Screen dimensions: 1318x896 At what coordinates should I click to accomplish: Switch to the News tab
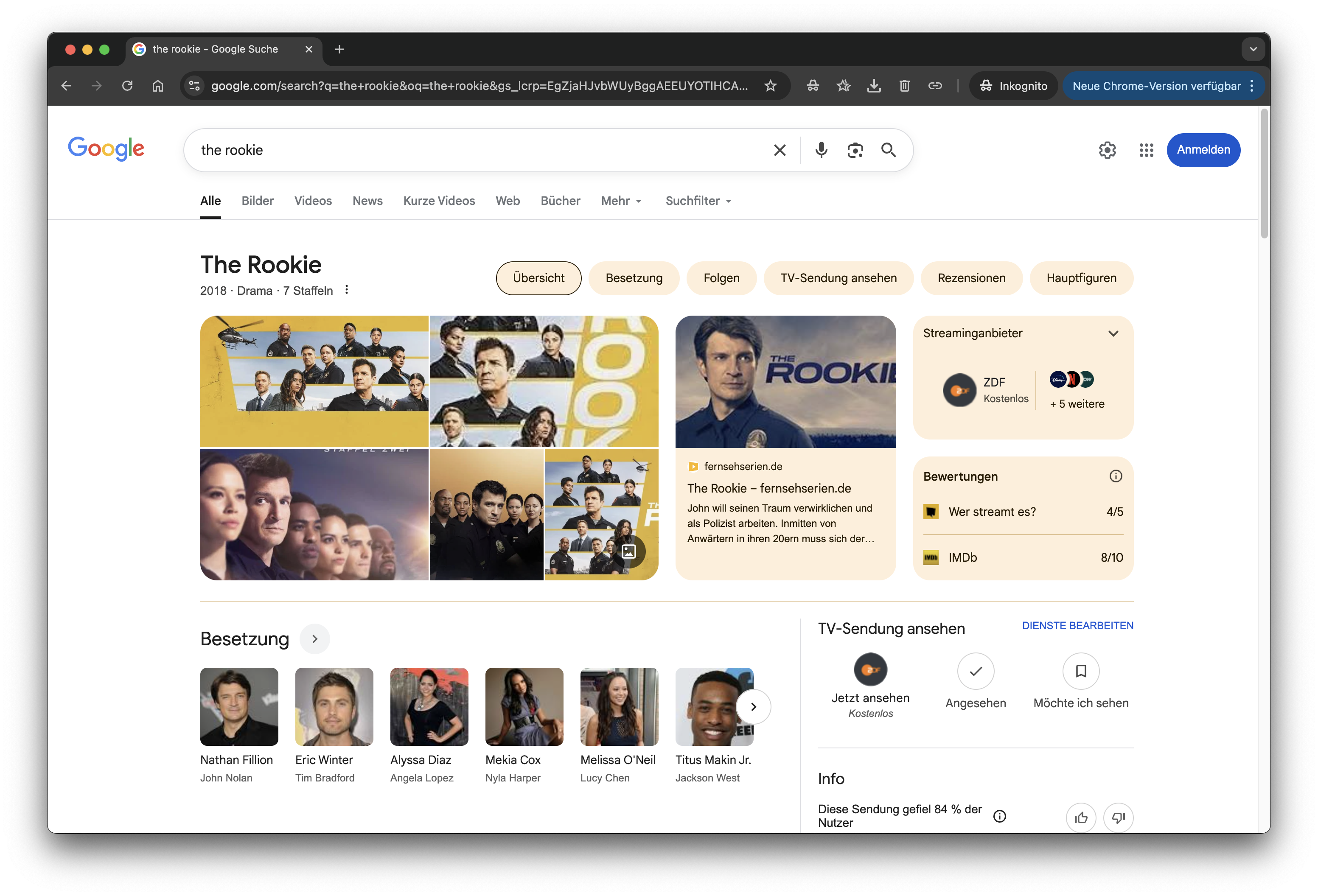coord(367,201)
